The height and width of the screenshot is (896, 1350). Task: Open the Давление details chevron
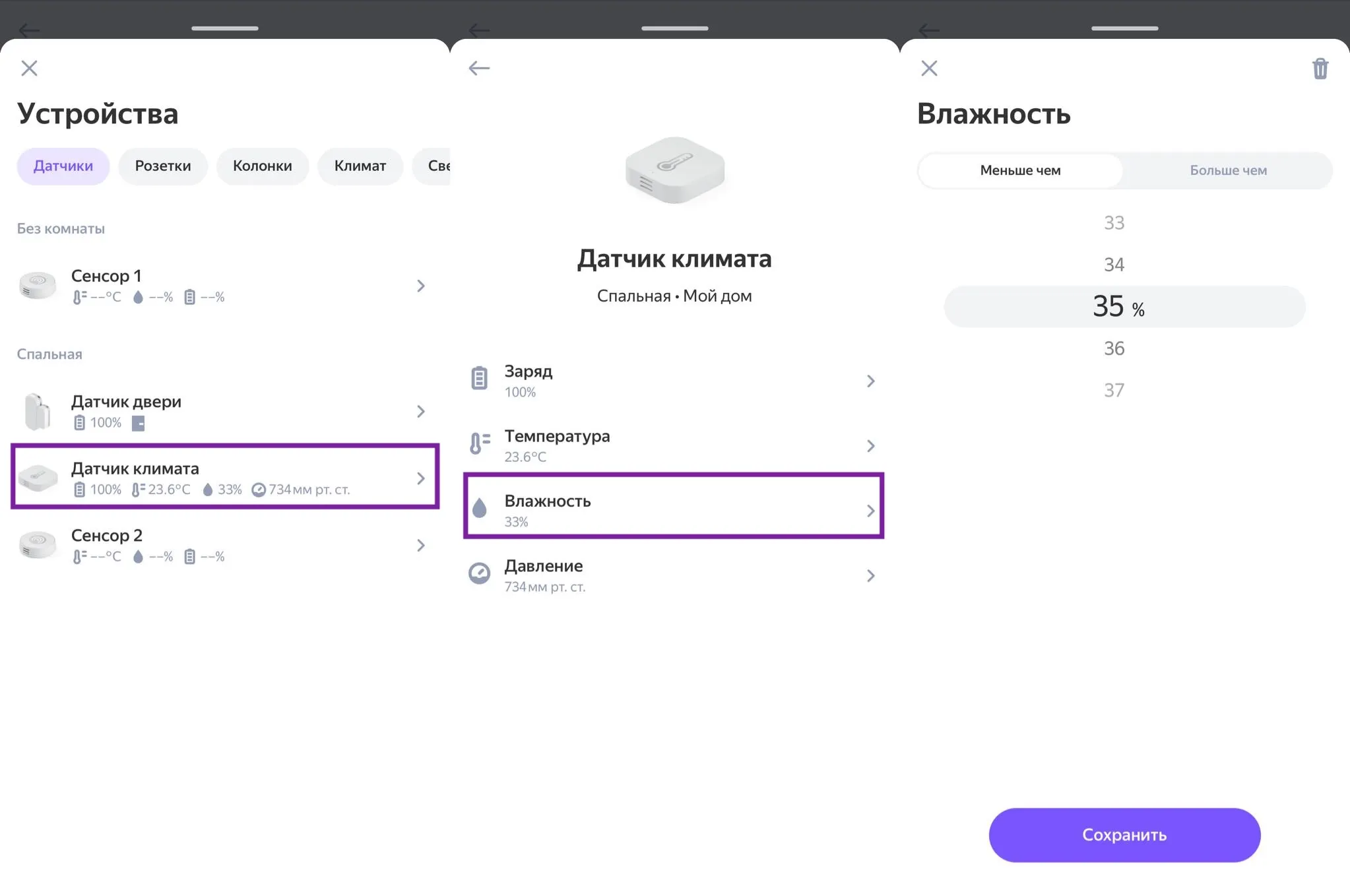pos(870,576)
